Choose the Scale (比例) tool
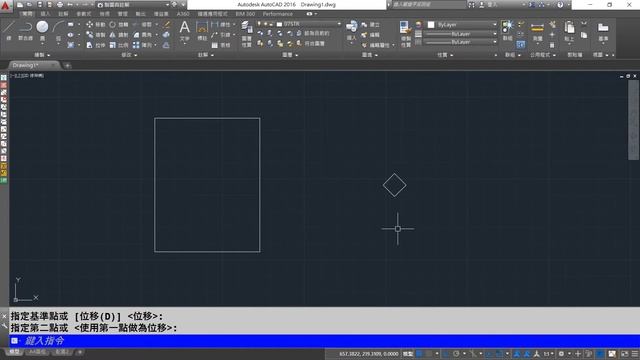This screenshot has height=360, width=640. point(119,45)
